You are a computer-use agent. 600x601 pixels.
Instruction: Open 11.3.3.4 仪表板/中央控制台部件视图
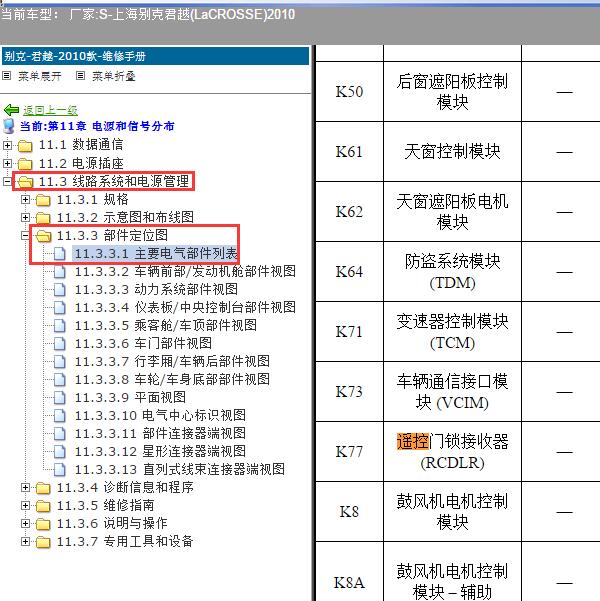tap(185, 307)
